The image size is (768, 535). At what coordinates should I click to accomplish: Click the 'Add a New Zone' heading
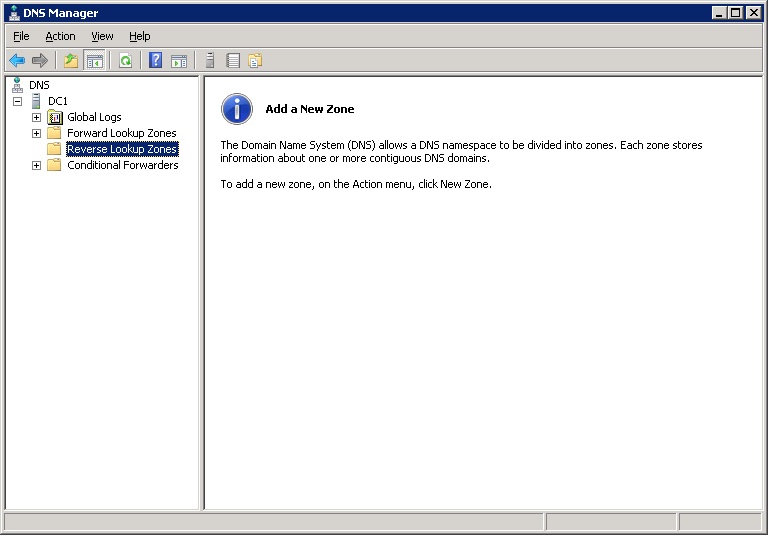(310, 109)
